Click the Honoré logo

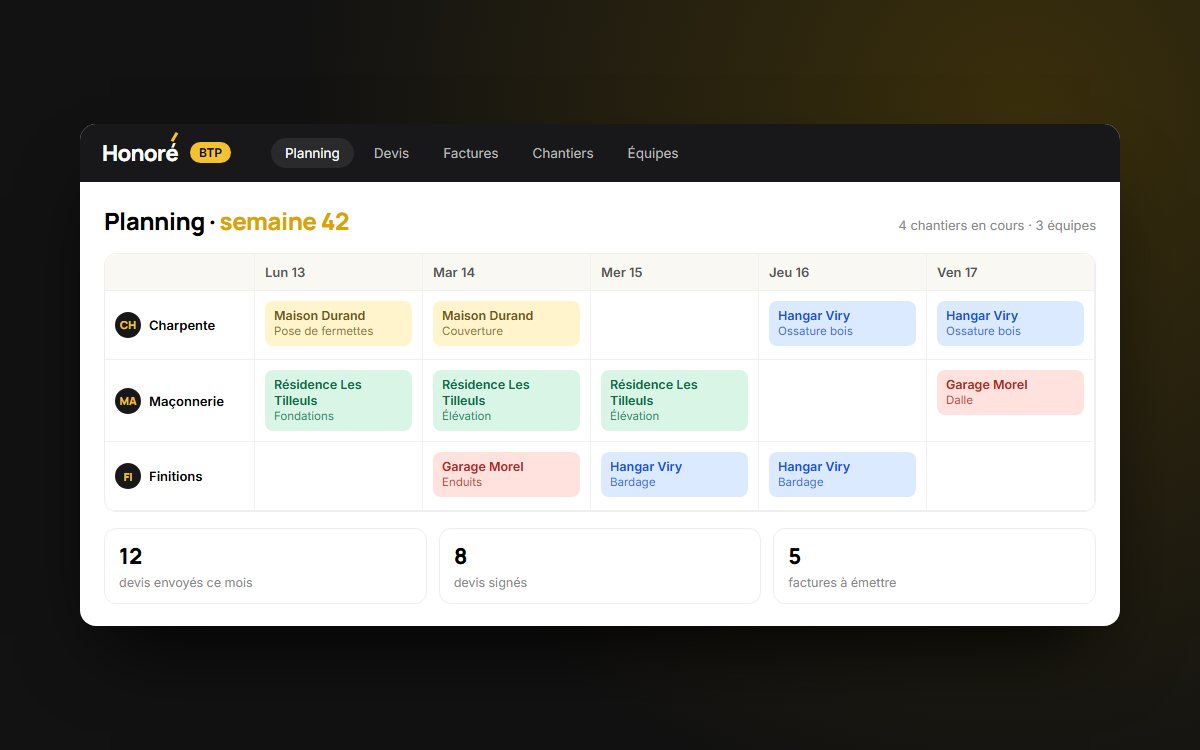[141, 150]
